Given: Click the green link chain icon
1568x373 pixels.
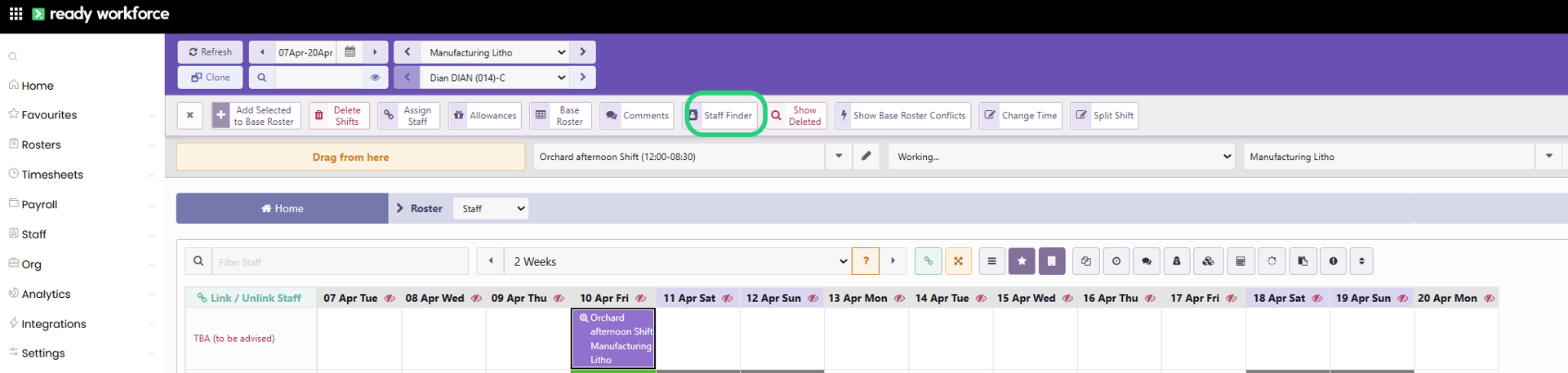Looking at the screenshot, I should click(x=929, y=261).
